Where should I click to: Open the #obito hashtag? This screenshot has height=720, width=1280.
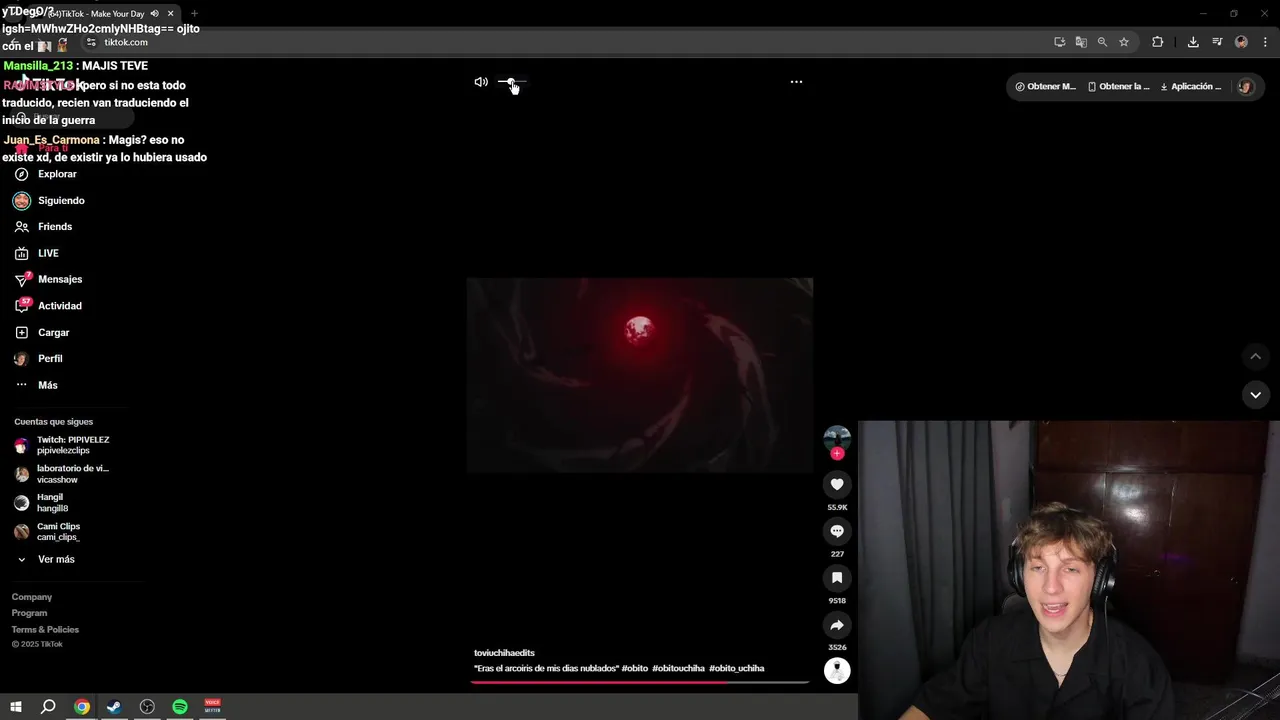tap(635, 668)
